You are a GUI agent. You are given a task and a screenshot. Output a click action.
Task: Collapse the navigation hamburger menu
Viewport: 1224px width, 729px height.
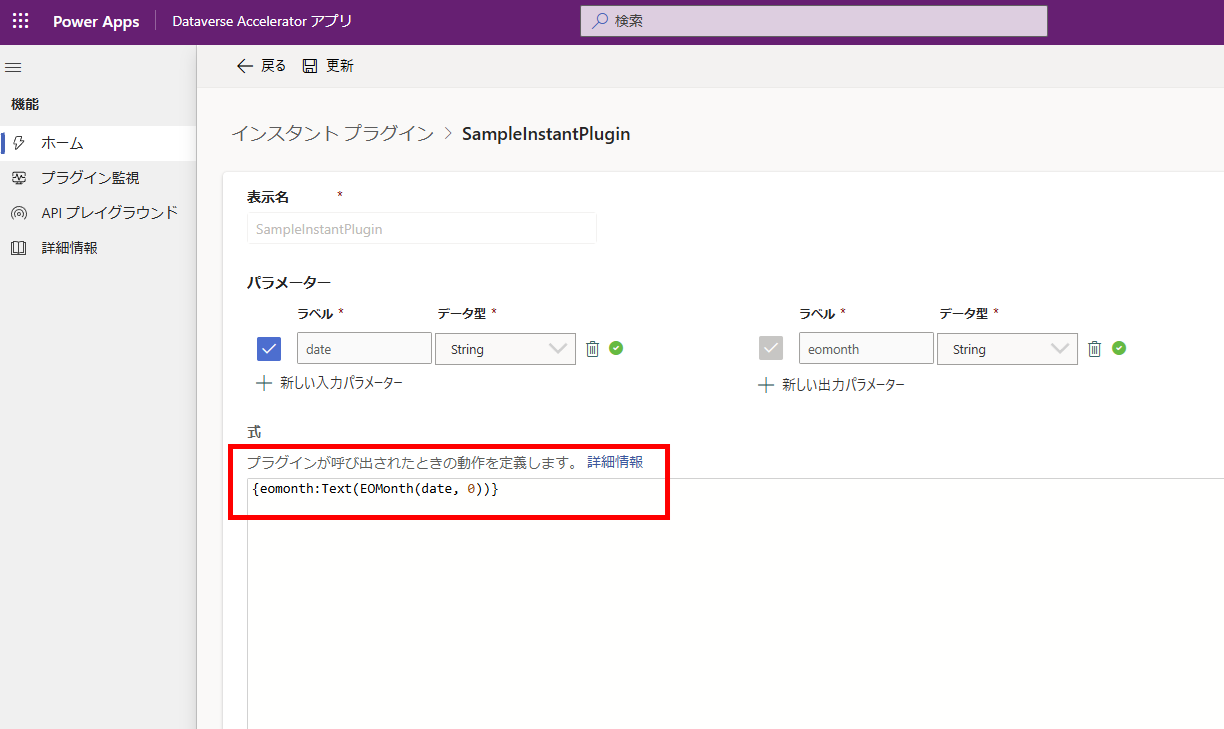coord(14,67)
